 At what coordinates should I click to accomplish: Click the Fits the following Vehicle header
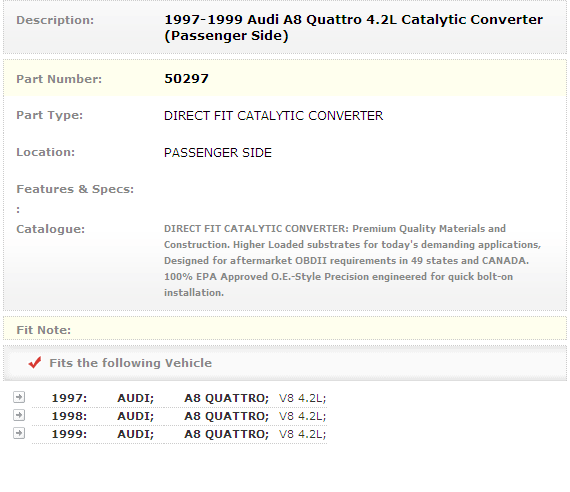click(x=131, y=363)
